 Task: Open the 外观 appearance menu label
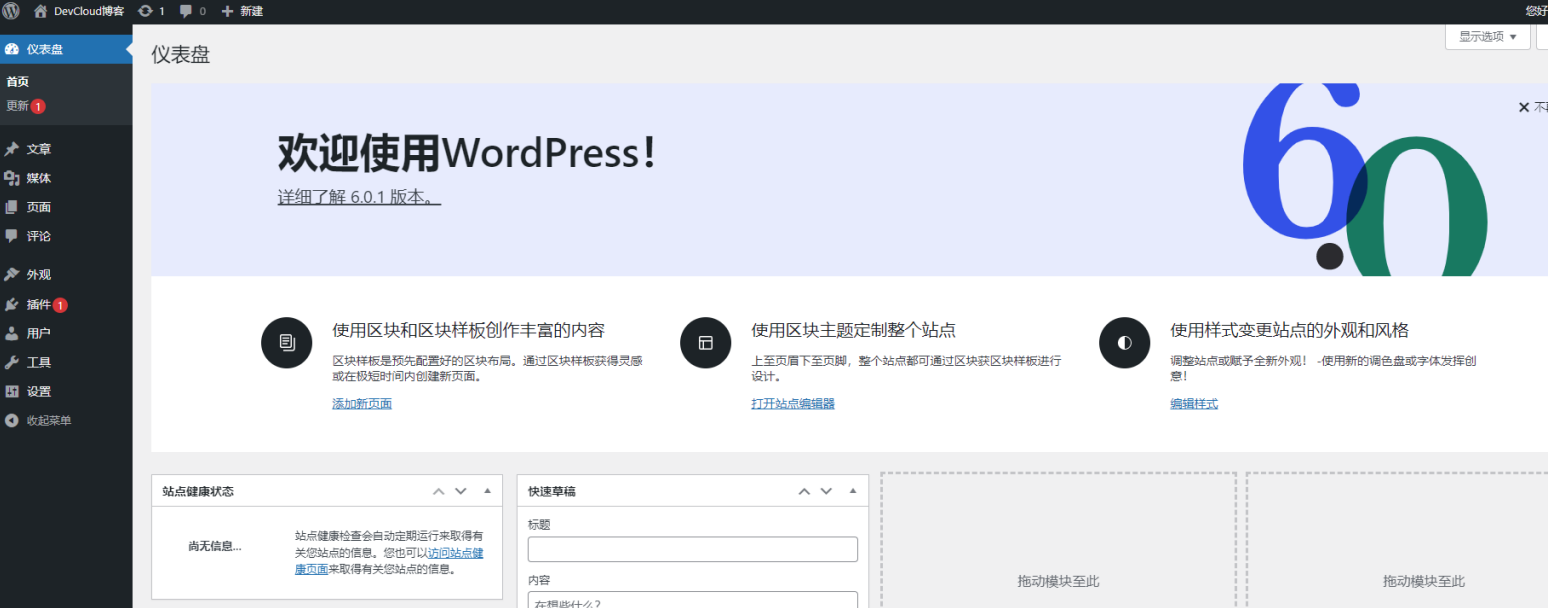point(39,275)
